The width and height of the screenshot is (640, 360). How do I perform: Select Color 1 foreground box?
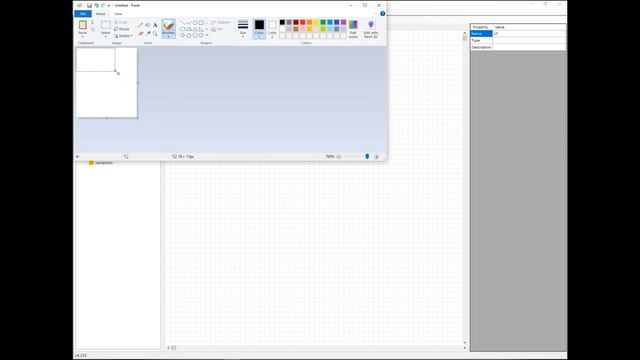pyautogui.click(x=259, y=29)
